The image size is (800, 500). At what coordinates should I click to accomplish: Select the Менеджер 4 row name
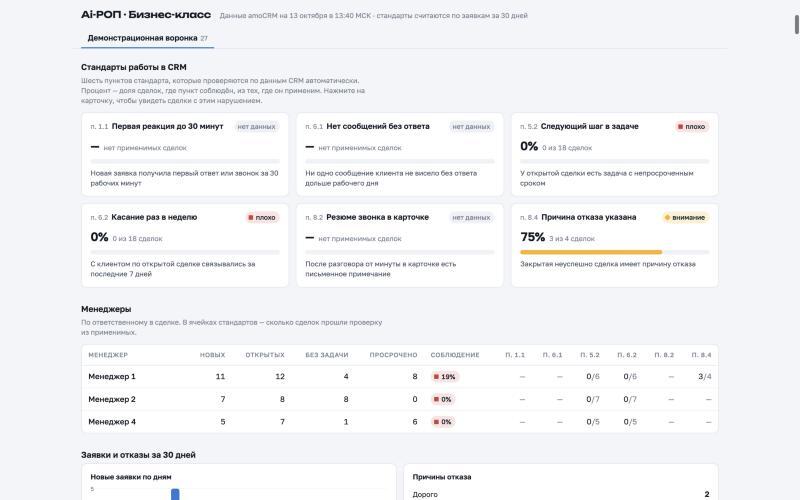pyautogui.click(x=112, y=421)
